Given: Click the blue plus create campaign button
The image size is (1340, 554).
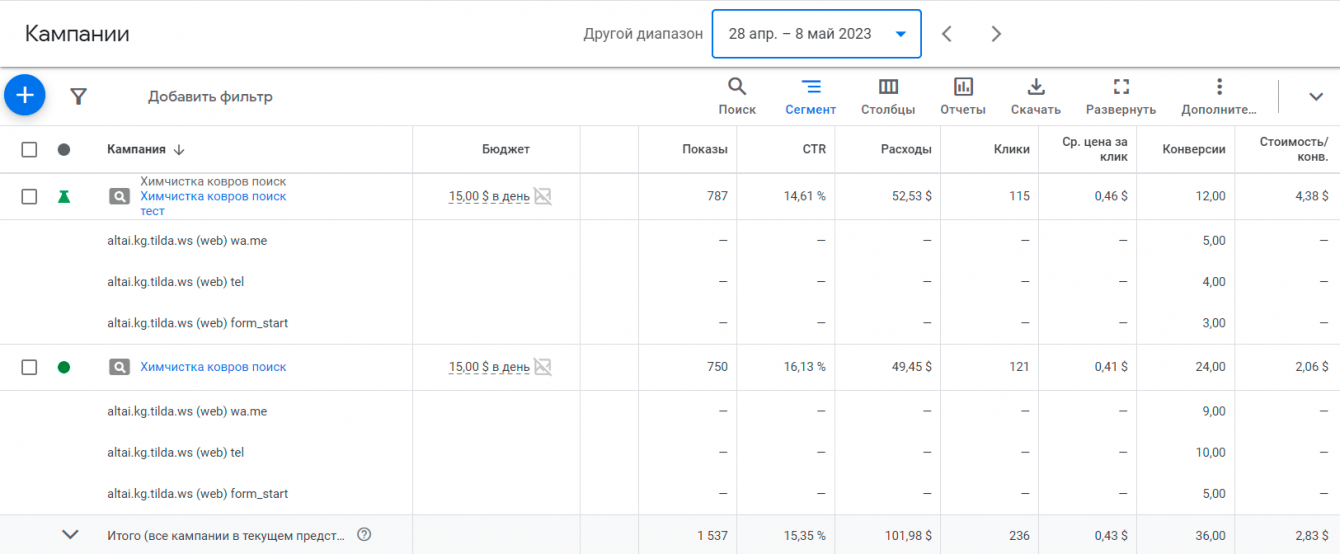Looking at the screenshot, I should [25, 95].
